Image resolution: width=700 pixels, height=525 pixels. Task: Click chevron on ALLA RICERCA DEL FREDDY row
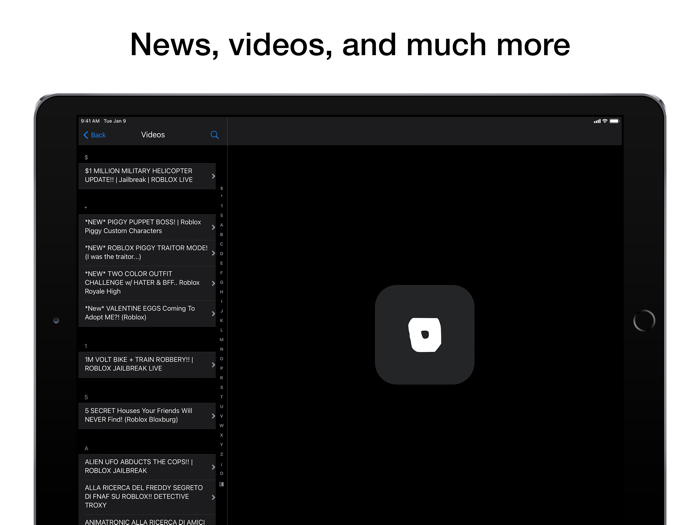pyautogui.click(x=213, y=497)
